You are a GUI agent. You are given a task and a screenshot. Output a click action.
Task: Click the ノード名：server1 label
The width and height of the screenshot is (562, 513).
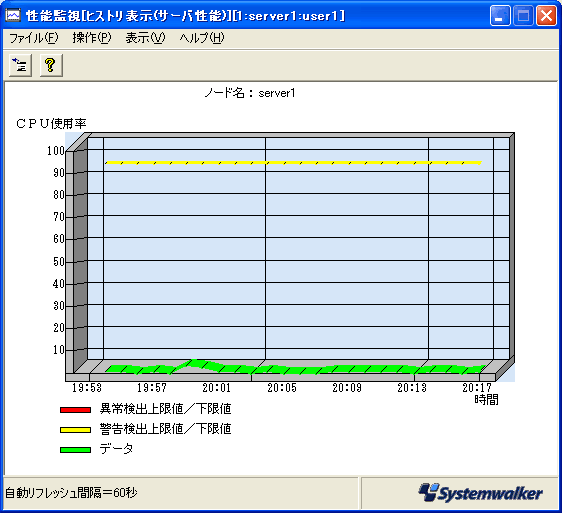[x=250, y=93]
